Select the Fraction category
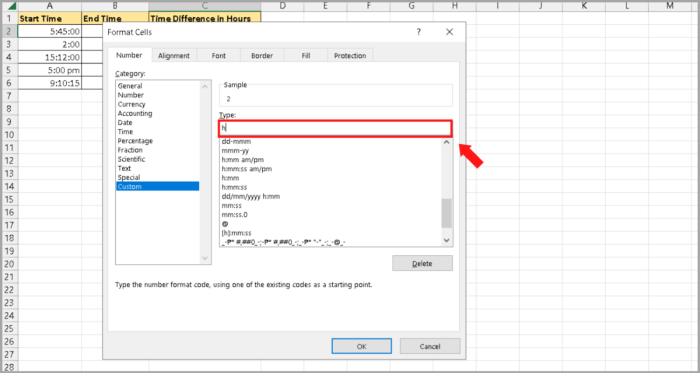This screenshot has width=700, height=373. tap(157, 150)
